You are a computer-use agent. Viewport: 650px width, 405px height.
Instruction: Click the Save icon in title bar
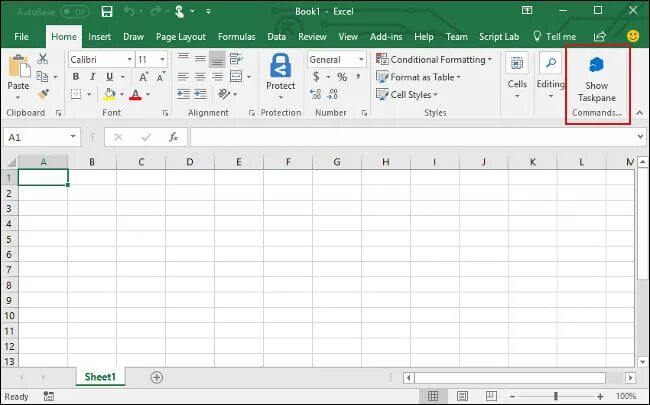click(x=107, y=11)
